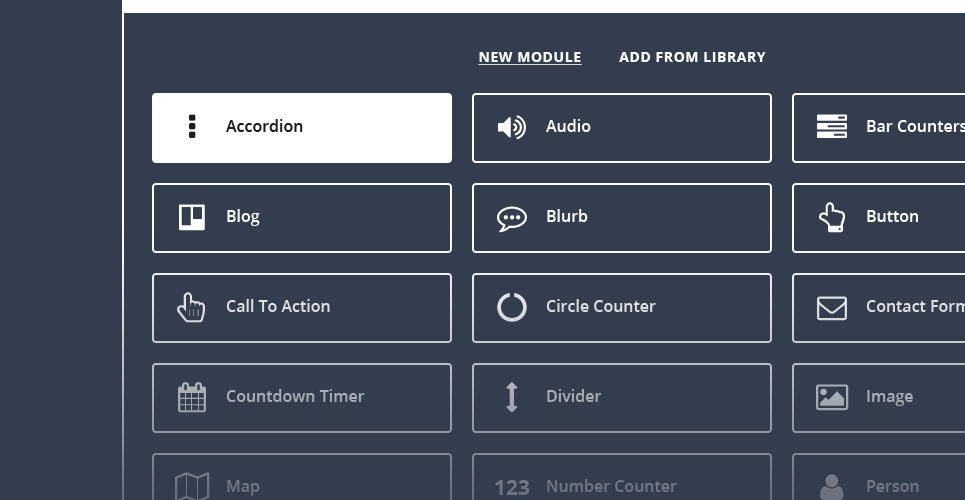Select the Countdown Timer module label
The width and height of the screenshot is (965, 500).
(x=295, y=396)
